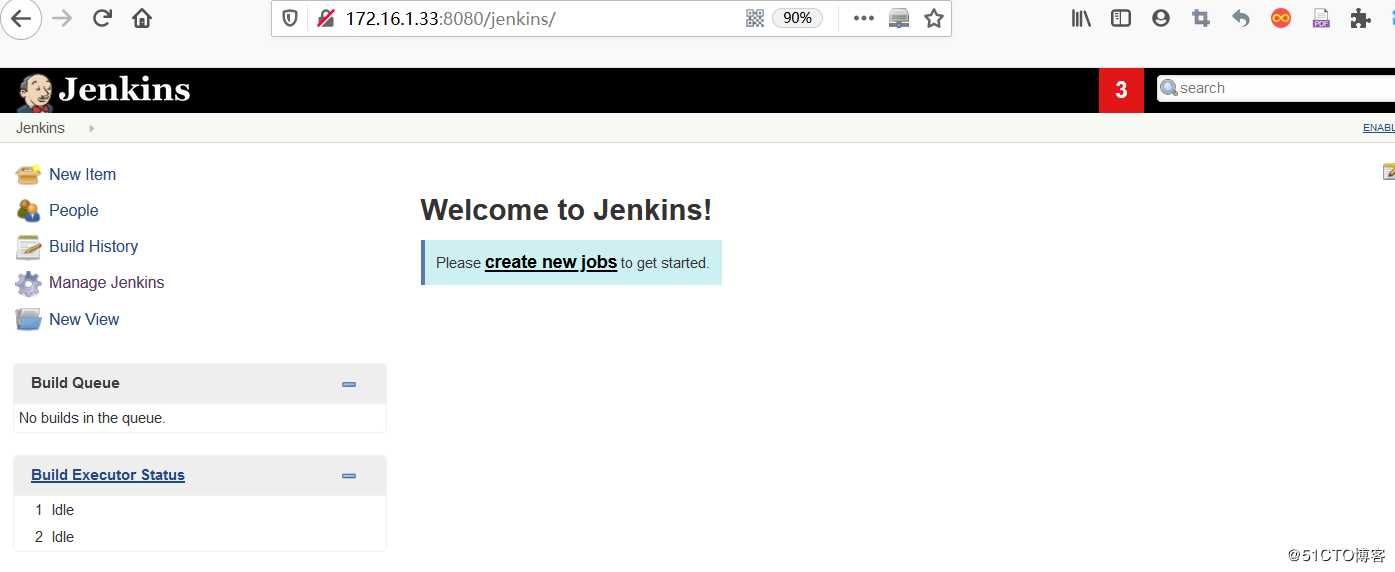
Task: Open the New Item link
Action: pos(82,174)
